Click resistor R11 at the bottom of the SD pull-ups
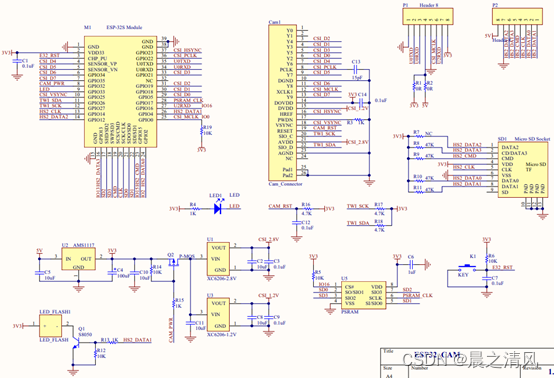The height and width of the screenshot is (378, 554). [419, 192]
